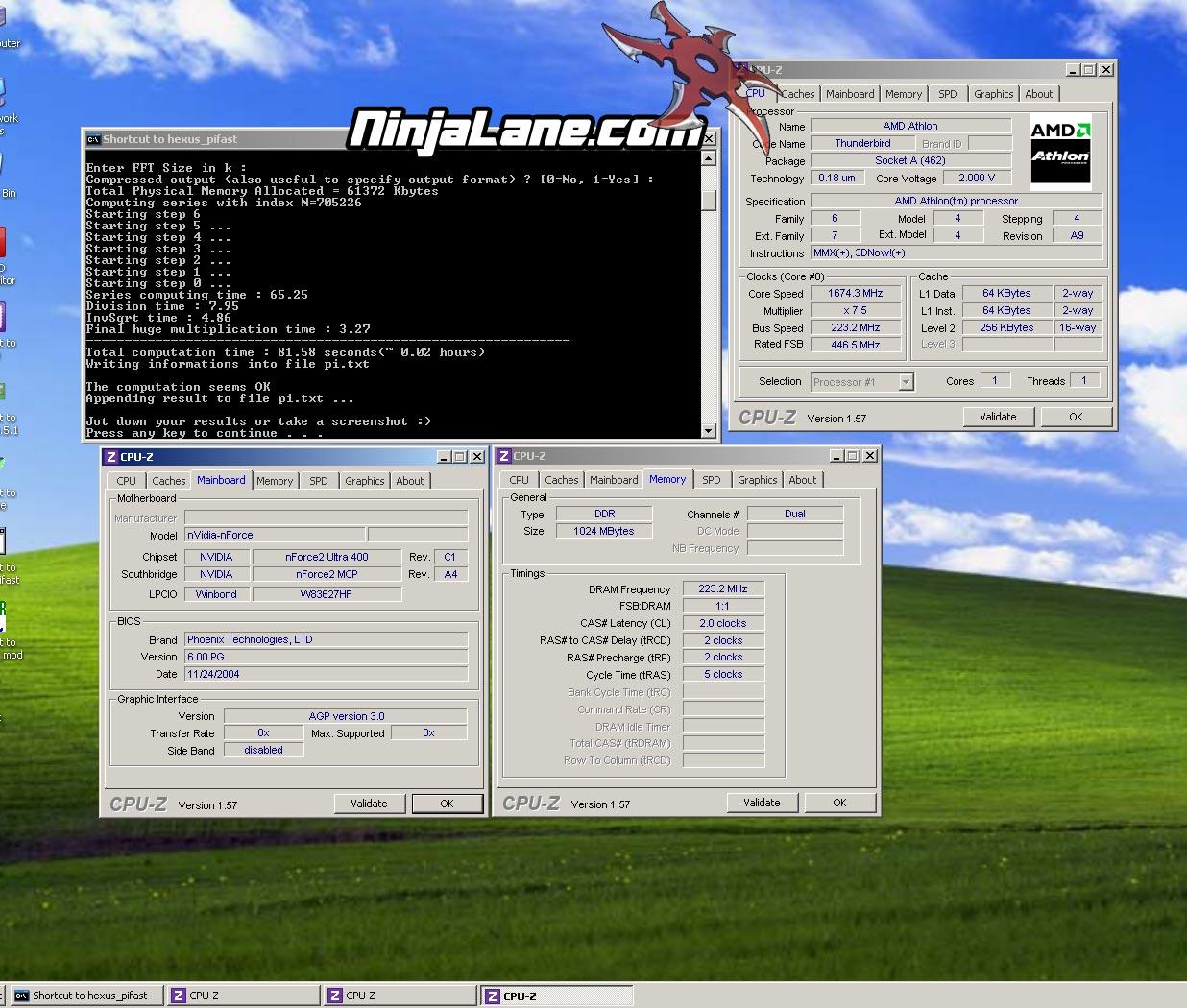Open Caches tab in the Memory CPU-Z window
1187x1008 pixels.
pos(562,480)
